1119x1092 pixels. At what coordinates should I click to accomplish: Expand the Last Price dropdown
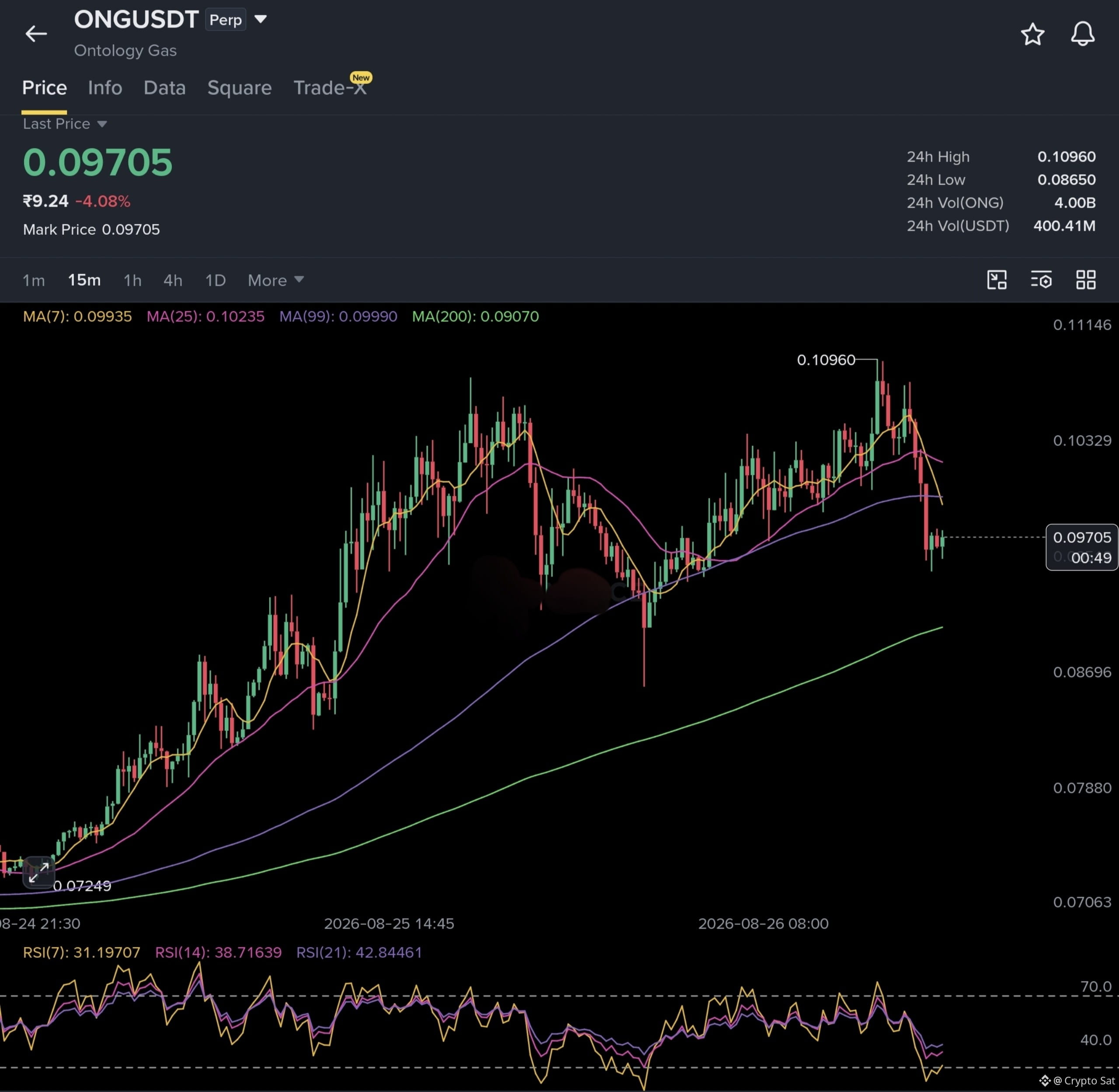coord(65,124)
